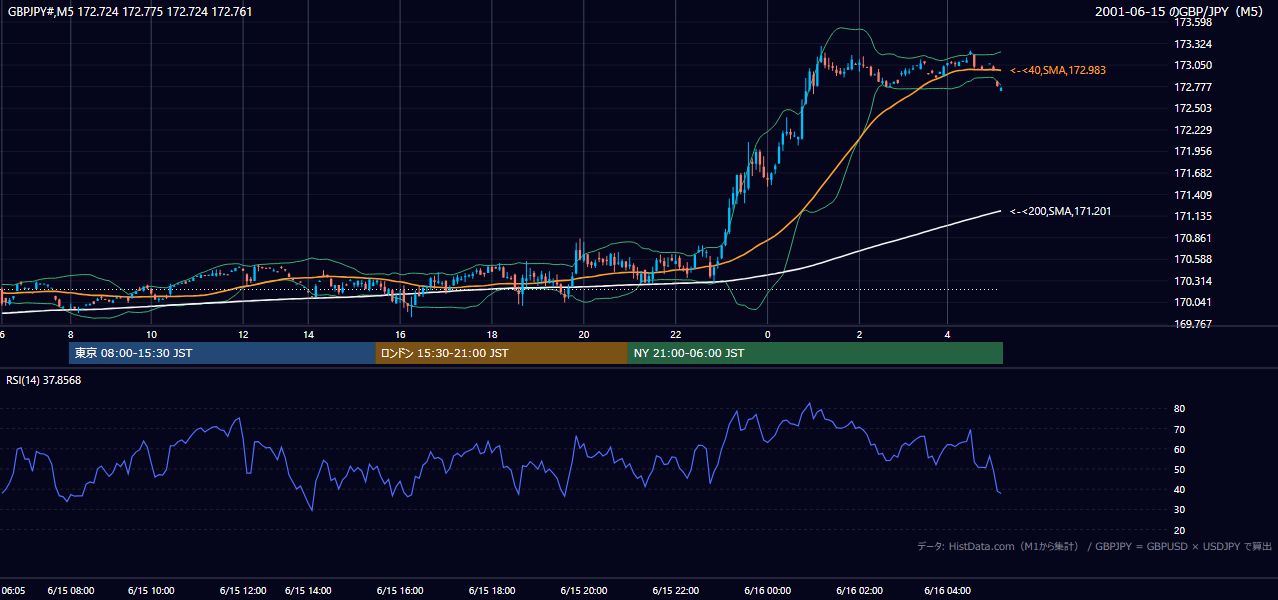Click price axis value 171.956

pos(1192,152)
